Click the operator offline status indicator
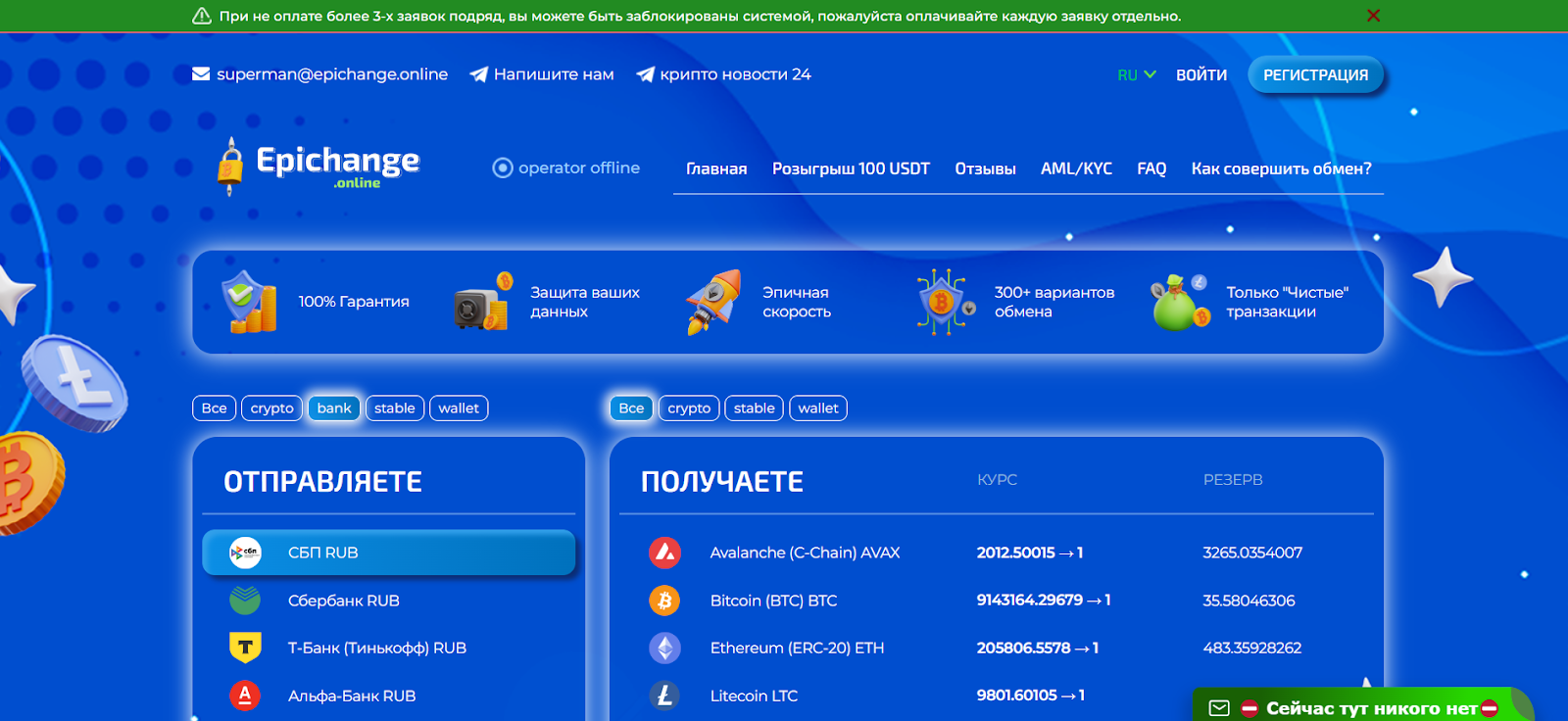 (x=566, y=168)
